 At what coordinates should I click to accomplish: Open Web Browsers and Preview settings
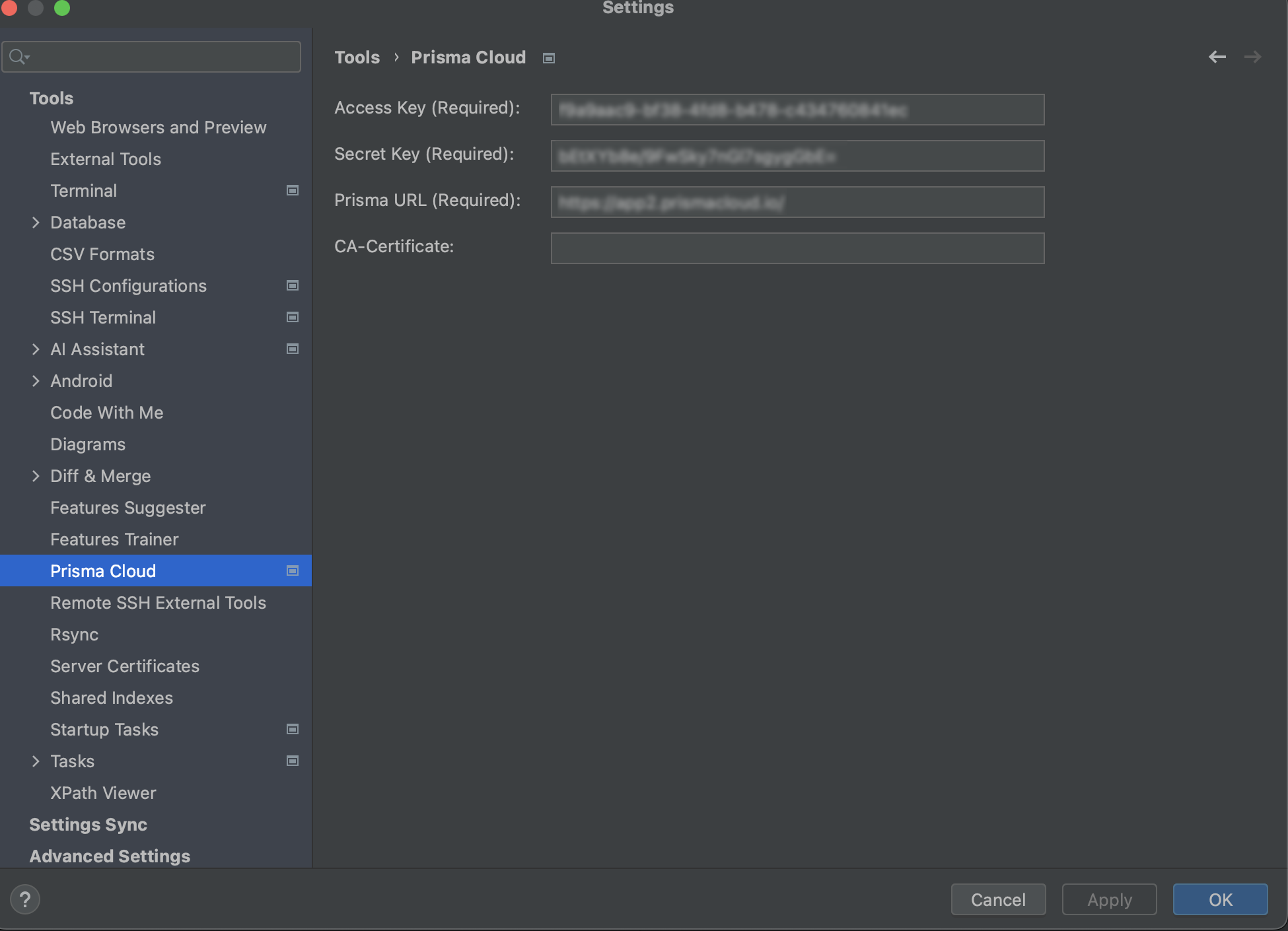(159, 127)
